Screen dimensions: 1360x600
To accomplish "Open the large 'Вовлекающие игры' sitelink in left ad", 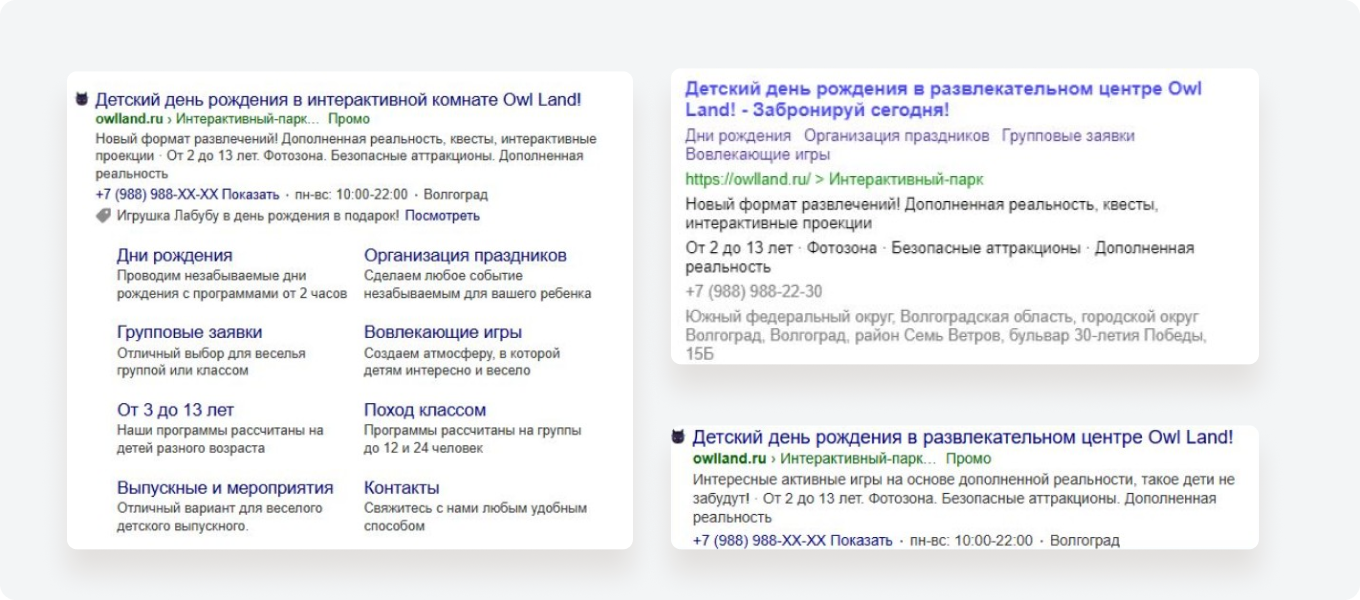I will [443, 332].
